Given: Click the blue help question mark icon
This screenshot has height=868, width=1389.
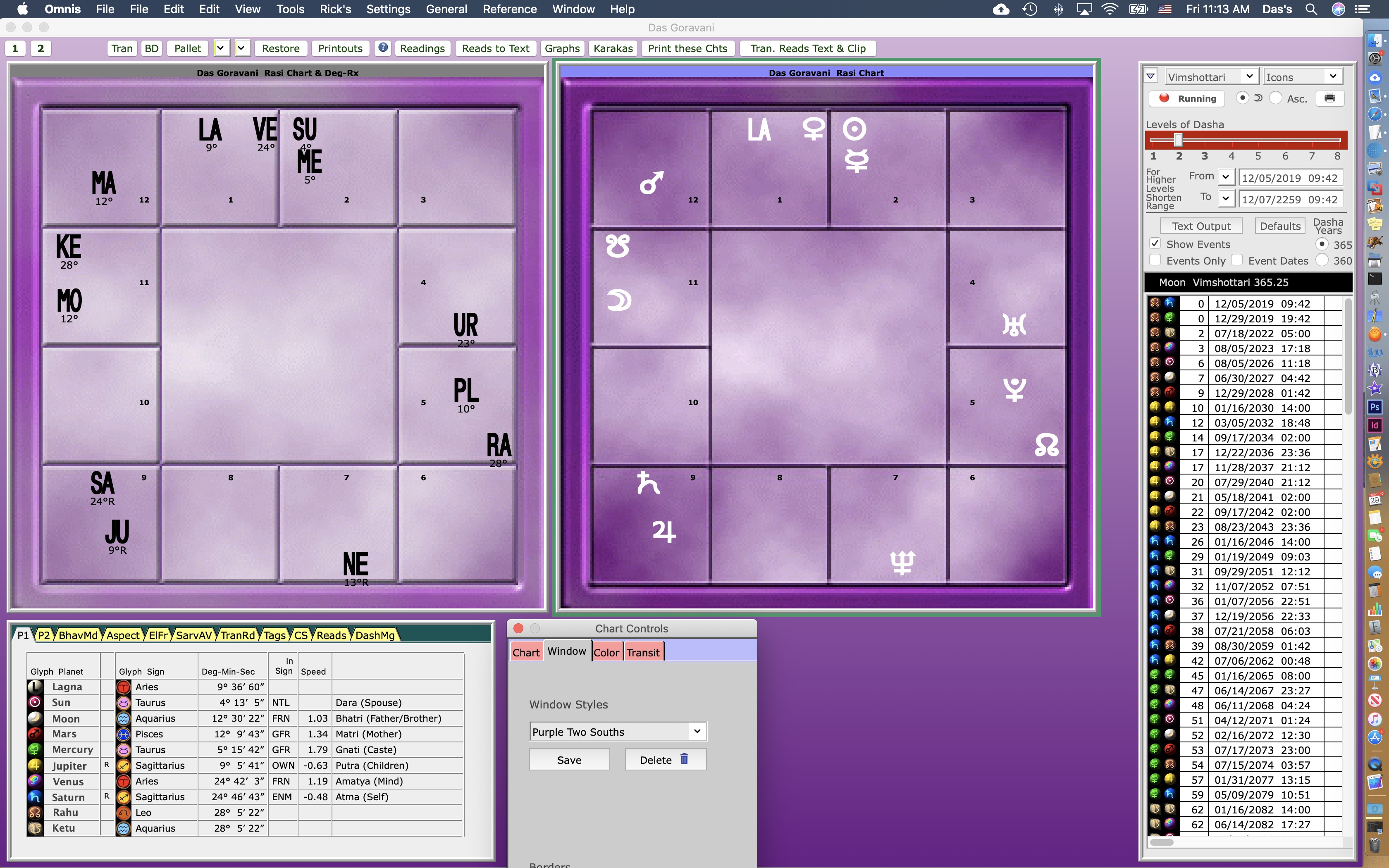Looking at the screenshot, I should click(383, 48).
